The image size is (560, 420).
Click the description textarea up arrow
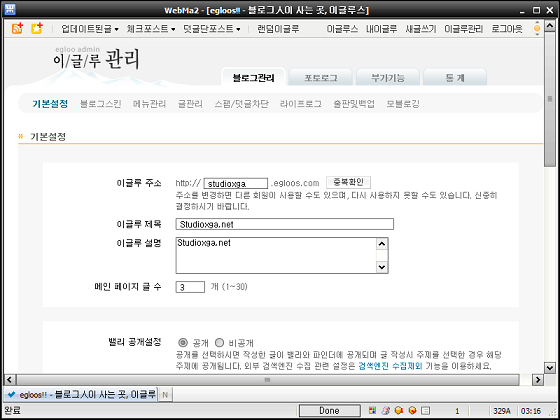(382, 244)
